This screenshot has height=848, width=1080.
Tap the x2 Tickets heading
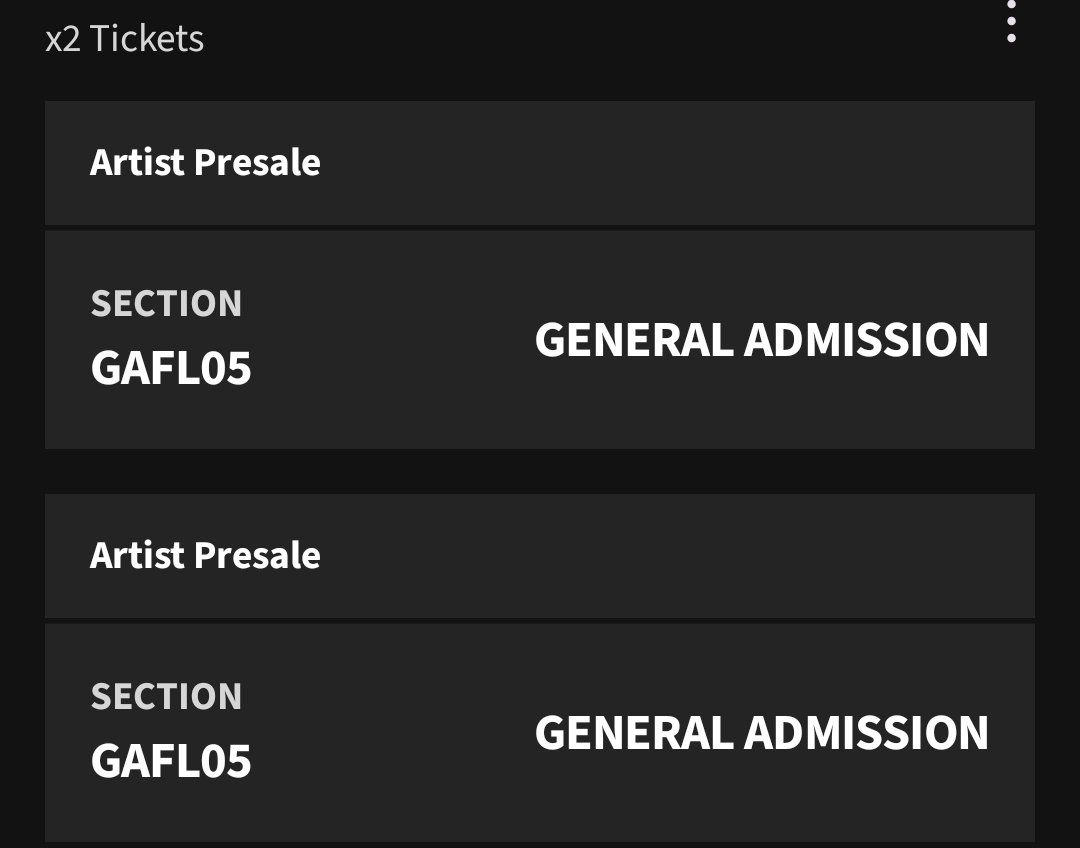(125, 39)
